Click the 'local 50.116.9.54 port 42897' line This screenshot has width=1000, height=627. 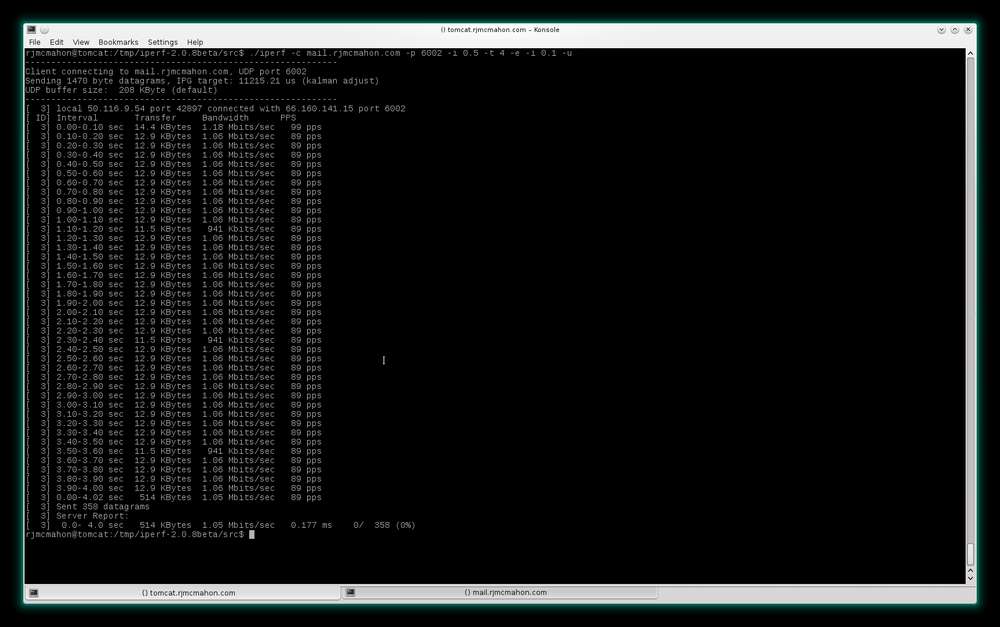(x=216, y=108)
